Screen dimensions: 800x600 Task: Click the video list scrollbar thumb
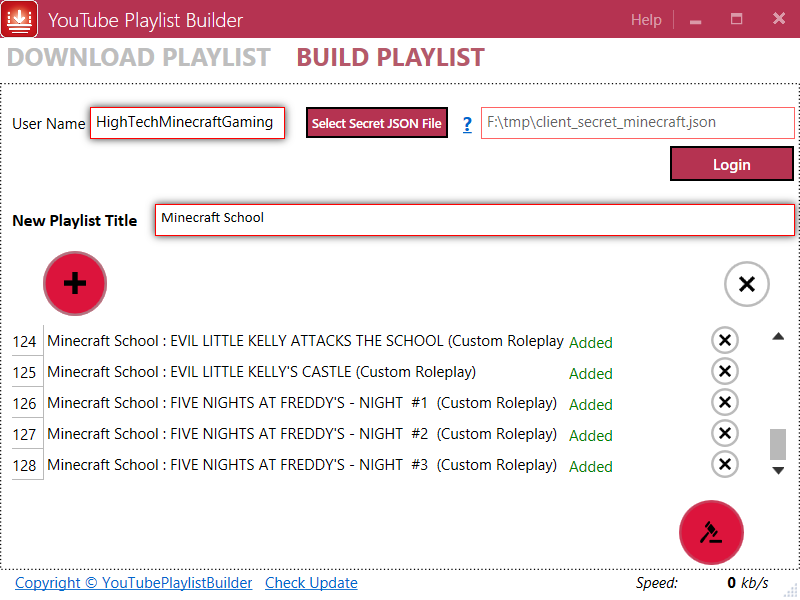[x=778, y=444]
